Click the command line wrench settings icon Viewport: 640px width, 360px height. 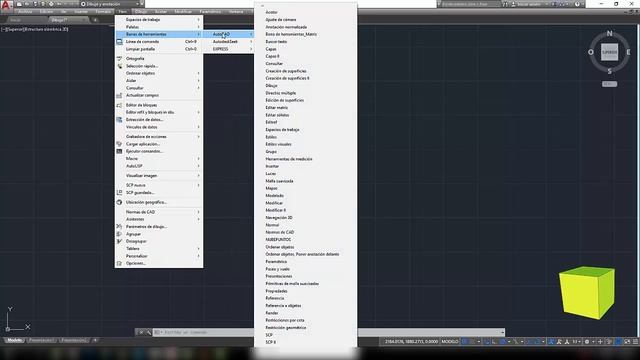coord(149,333)
